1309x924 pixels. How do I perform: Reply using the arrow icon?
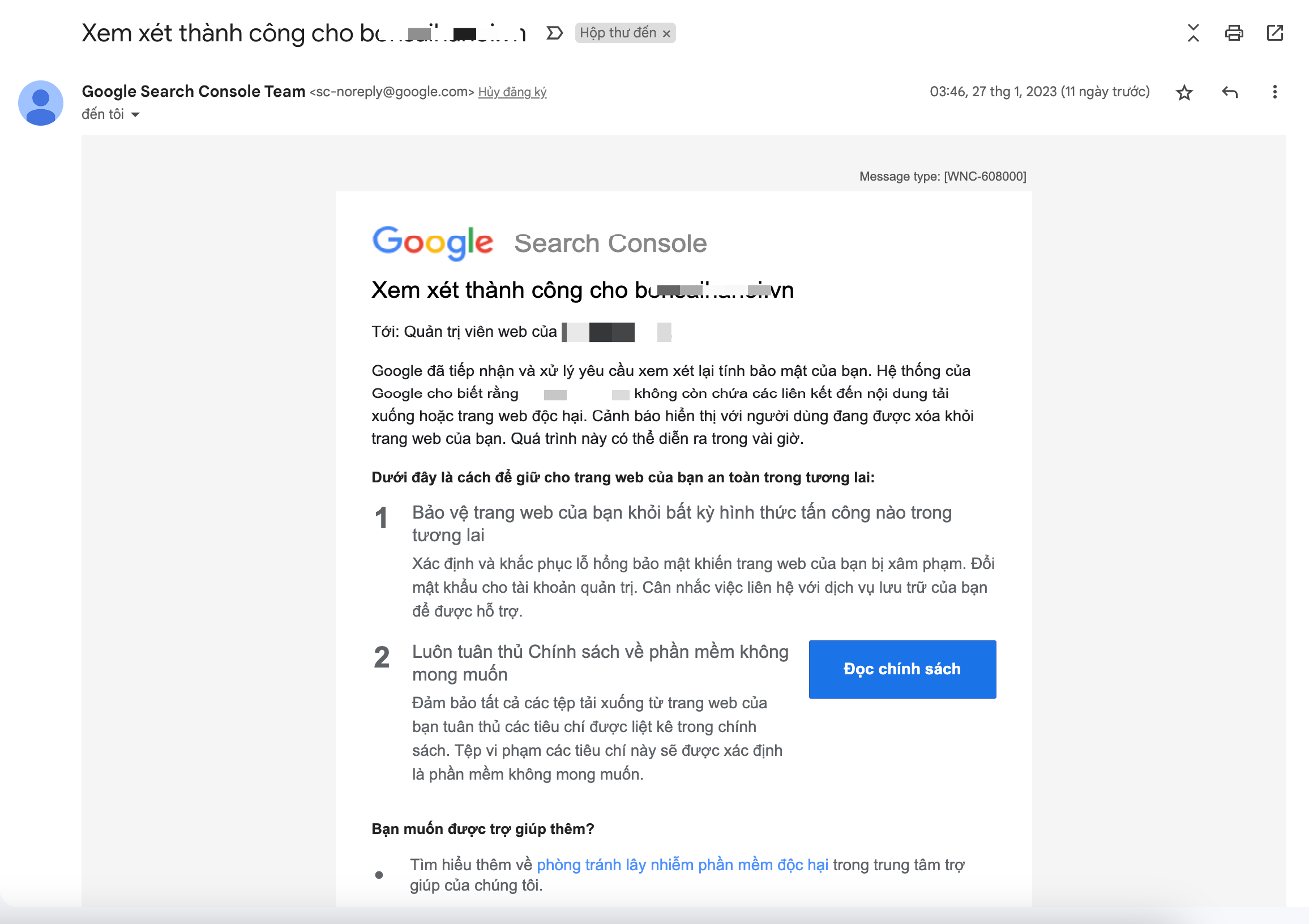1230,92
